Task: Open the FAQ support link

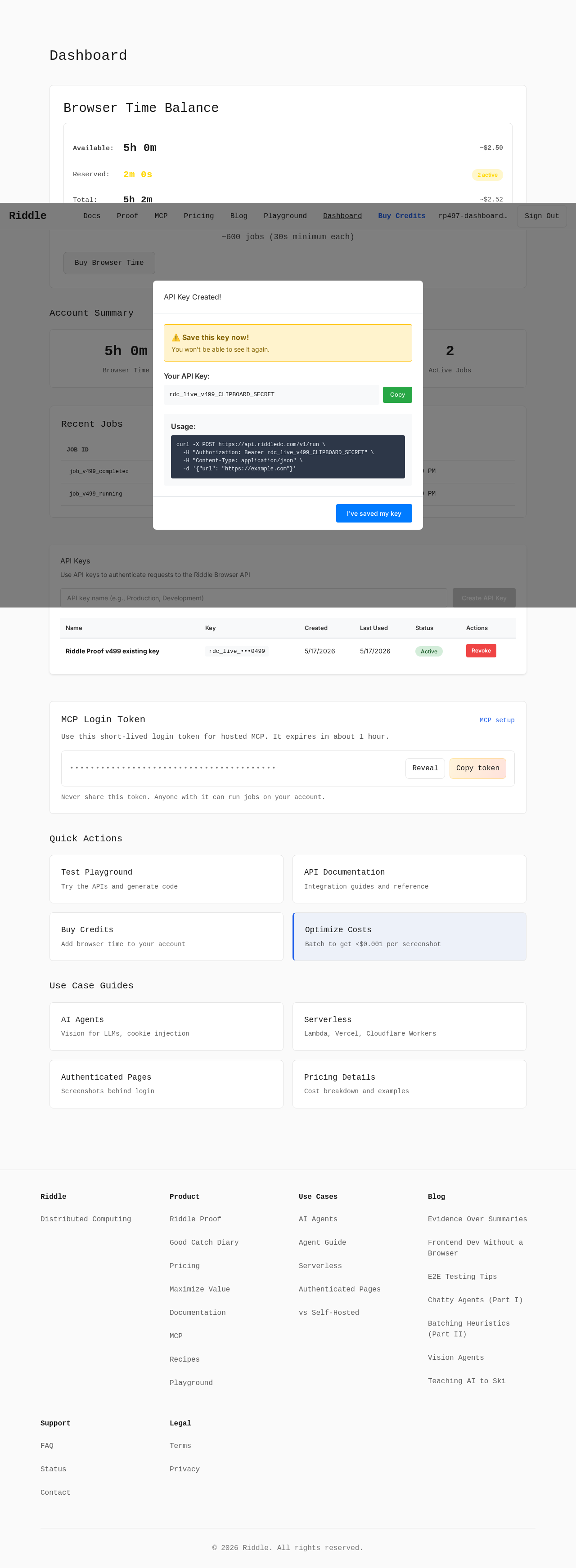Action: coord(47,1446)
